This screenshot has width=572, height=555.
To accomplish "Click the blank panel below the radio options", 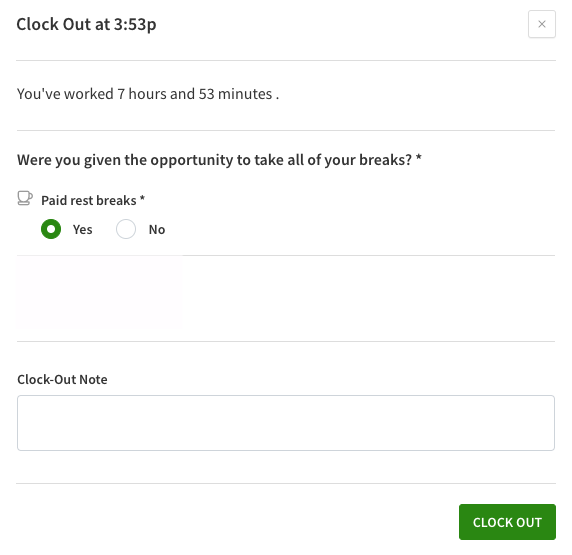I will tap(99, 292).
